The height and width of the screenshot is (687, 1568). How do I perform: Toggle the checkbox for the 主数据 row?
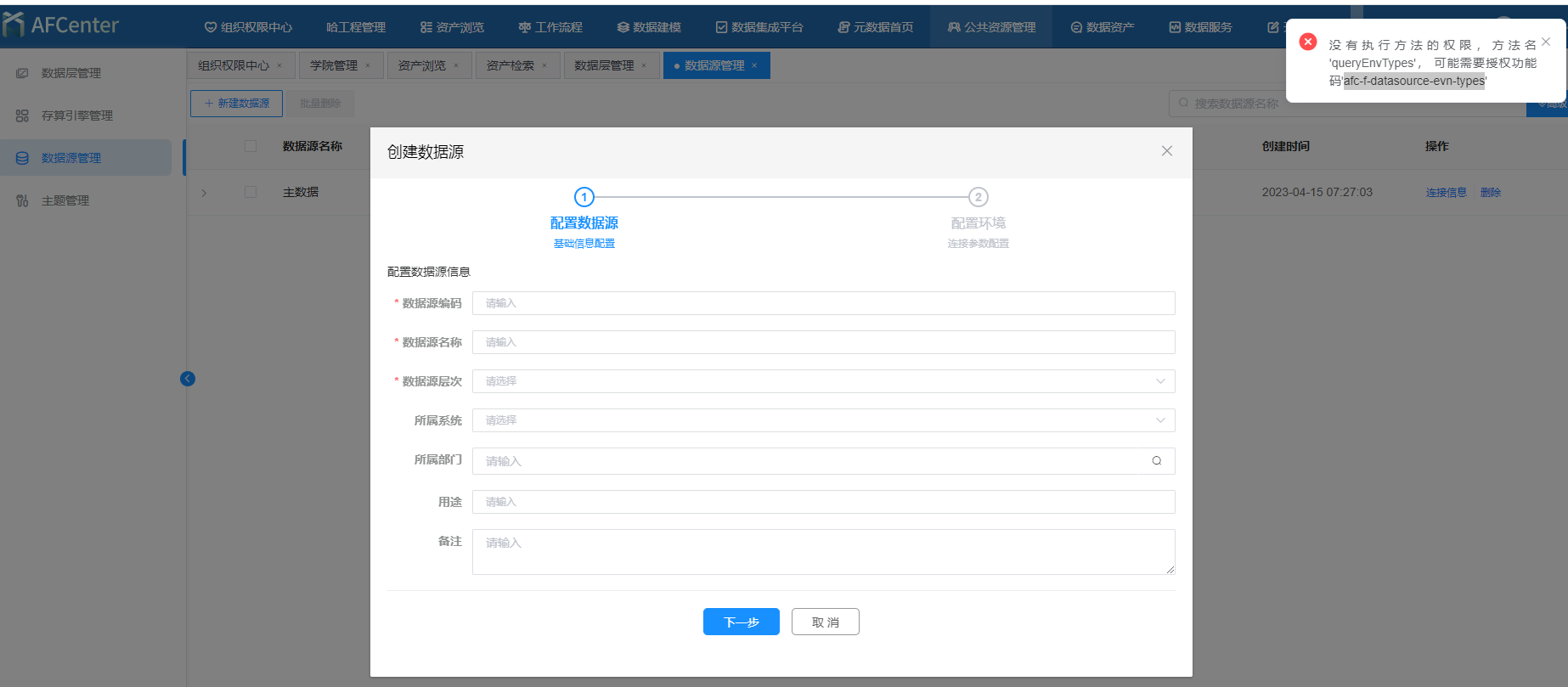pyautogui.click(x=251, y=192)
